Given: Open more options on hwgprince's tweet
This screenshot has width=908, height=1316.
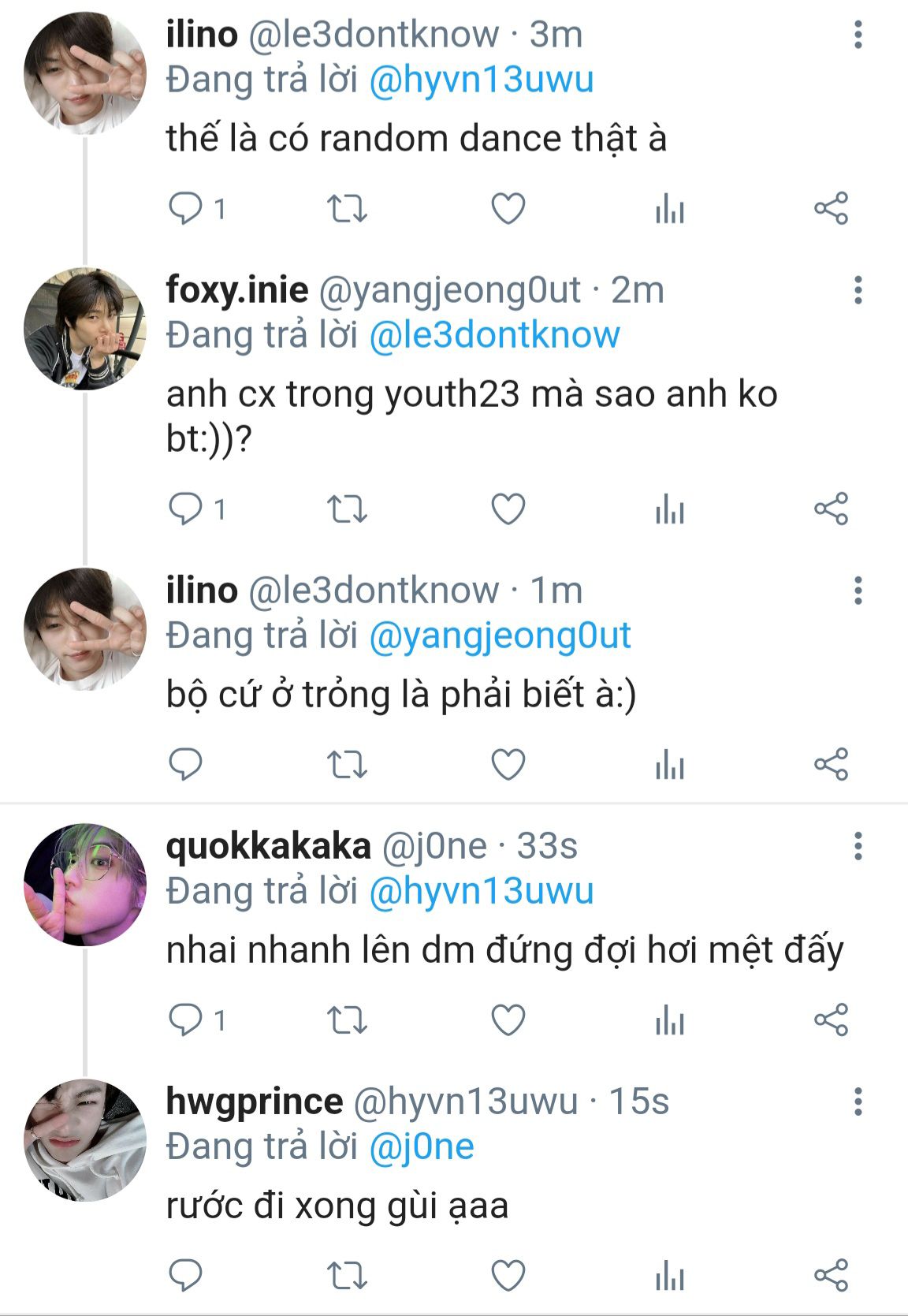Looking at the screenshot, I should pos(858,1101).
